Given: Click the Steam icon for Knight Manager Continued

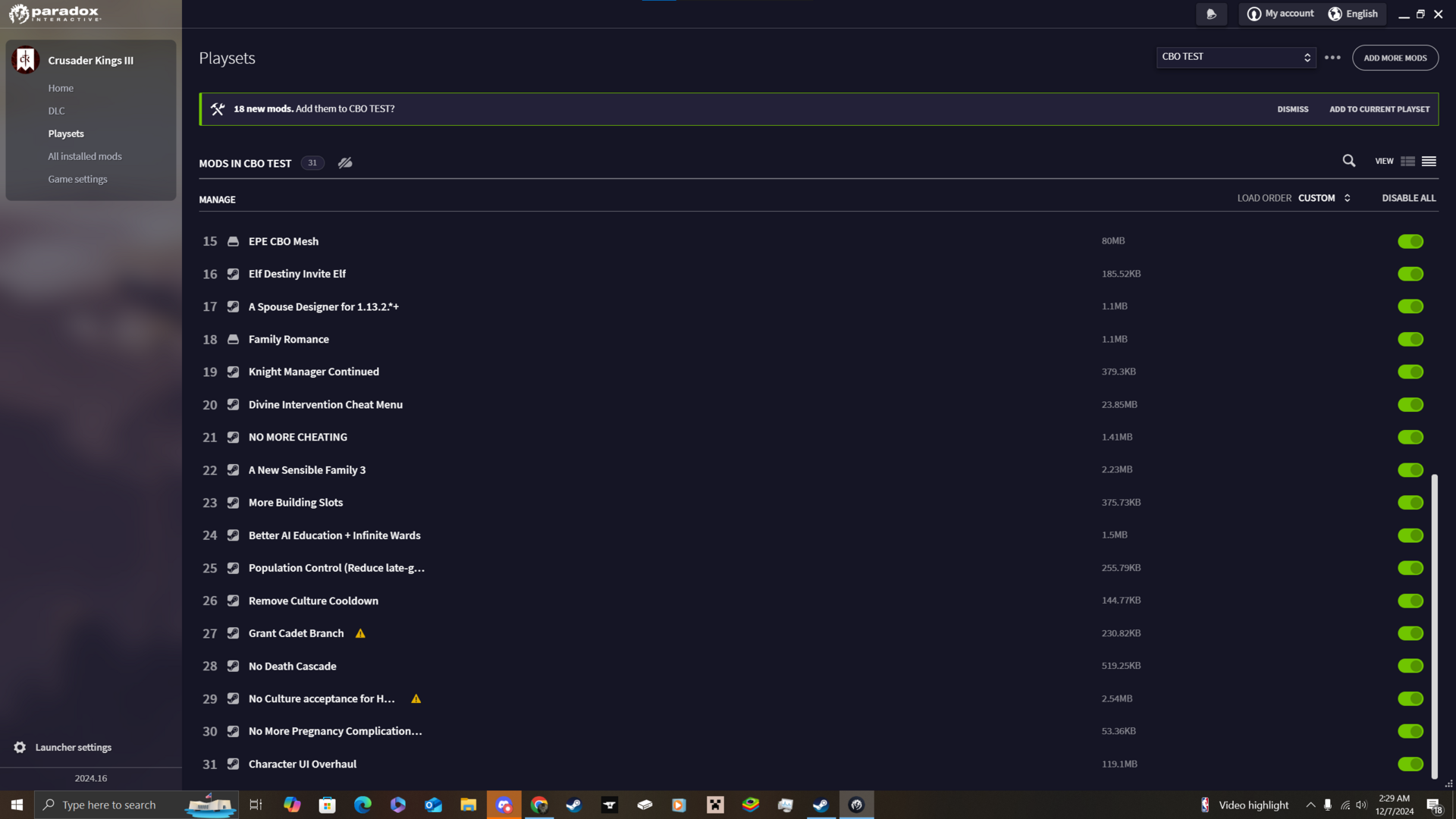Looking at the screenshot, I should 234,372.
